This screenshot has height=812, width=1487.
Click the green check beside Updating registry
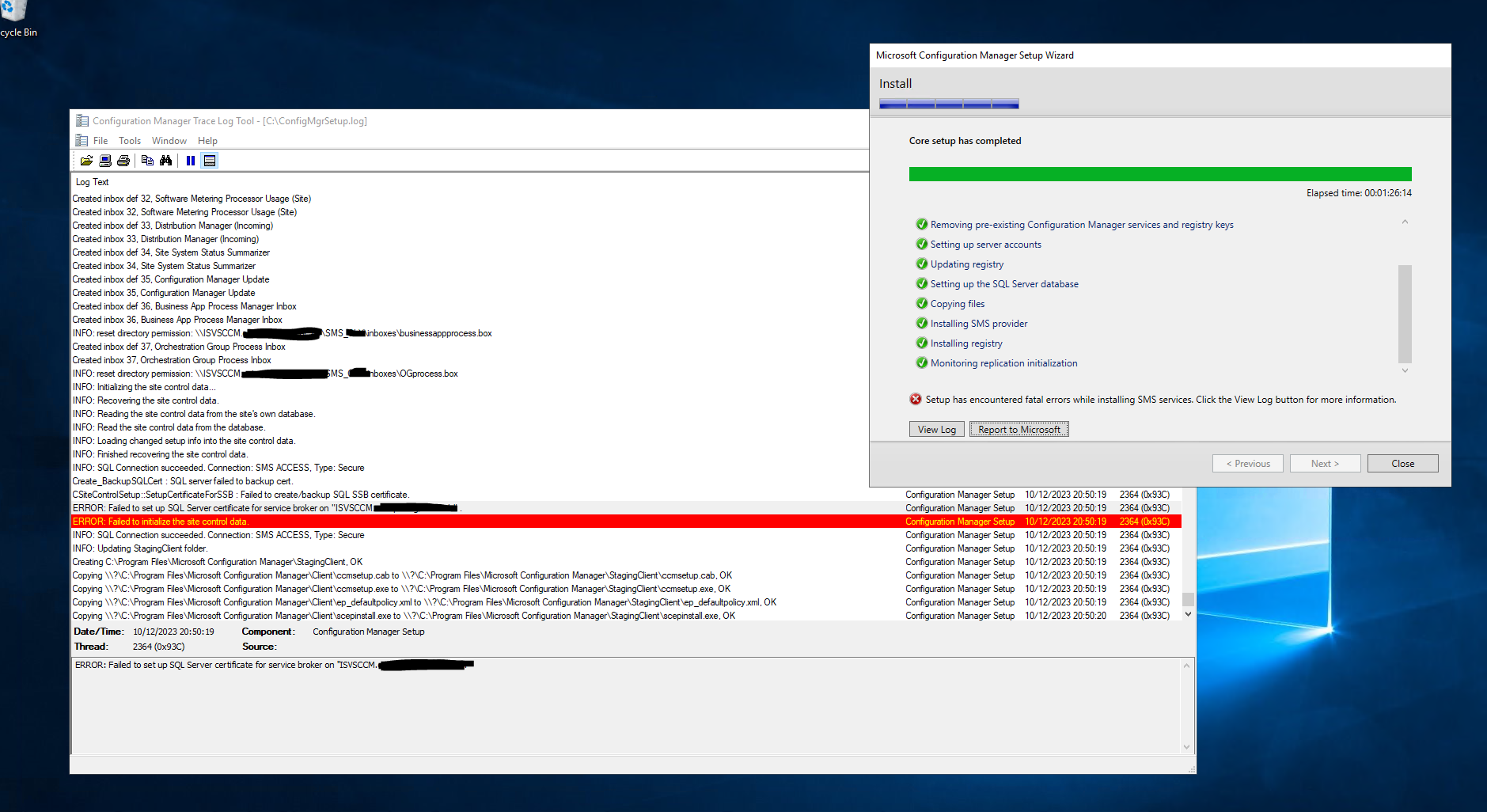point(922,264)
